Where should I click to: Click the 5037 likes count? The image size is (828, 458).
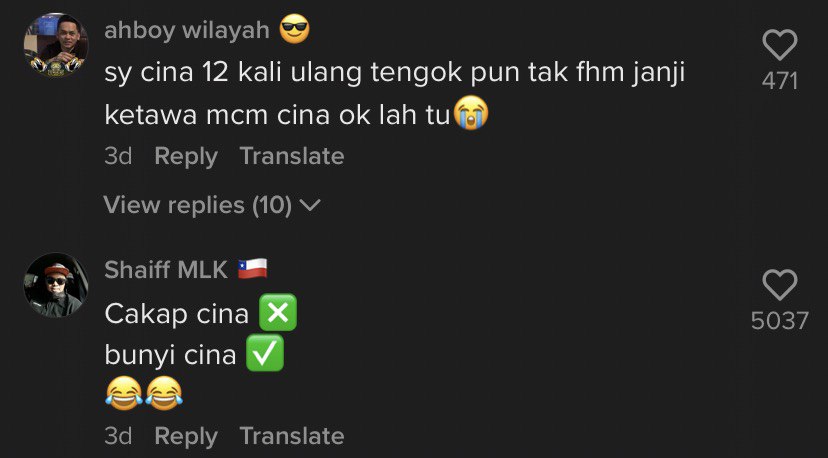(779, 321)
